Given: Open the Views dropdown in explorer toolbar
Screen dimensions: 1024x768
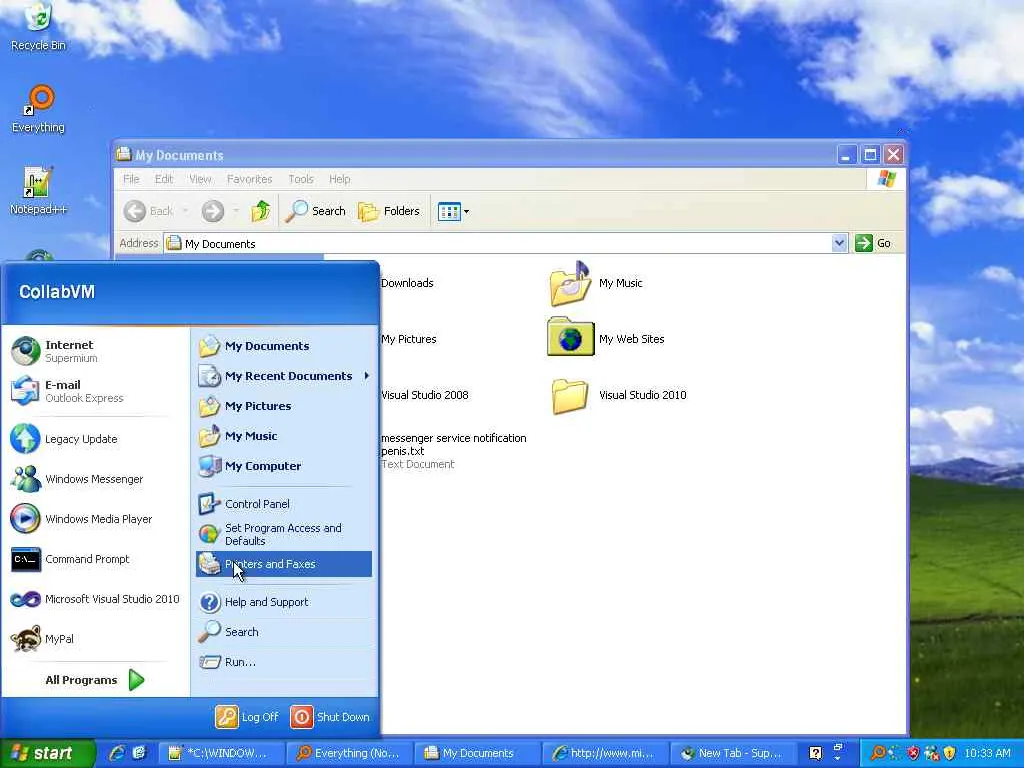Looking at the screenshot, I should pos(466,212).
